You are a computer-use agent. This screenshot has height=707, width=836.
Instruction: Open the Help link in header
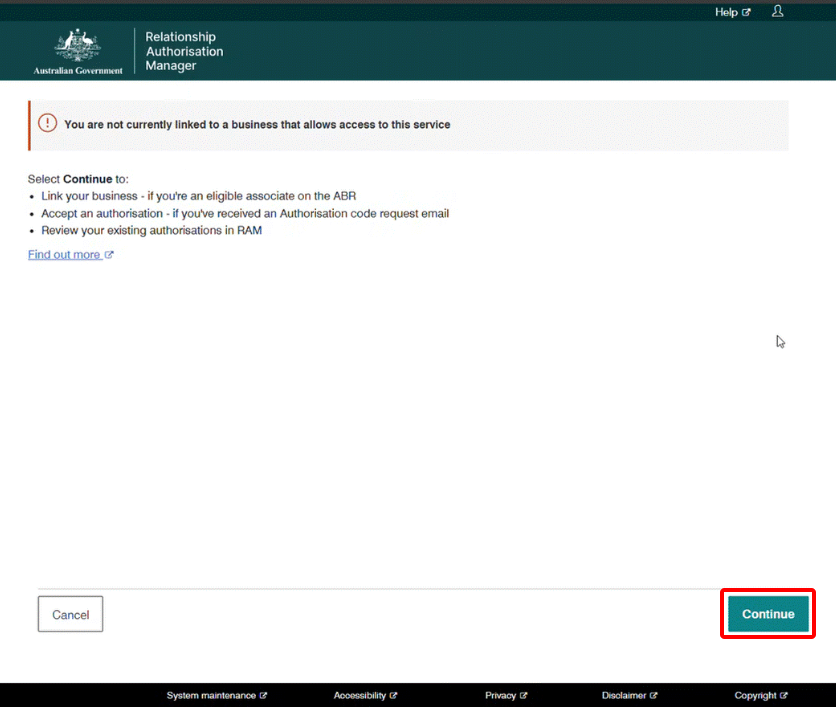(726, 12)
